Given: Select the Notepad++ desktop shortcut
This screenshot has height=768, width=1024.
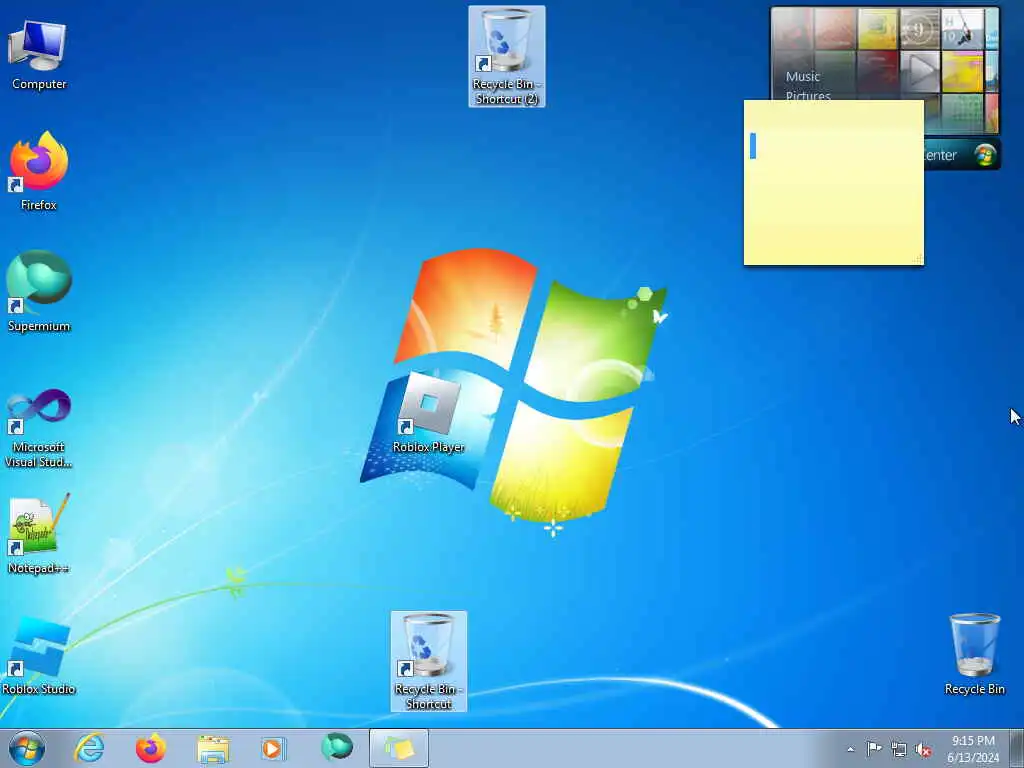Looking at the screenshot, I should click(x=39, y=534).
